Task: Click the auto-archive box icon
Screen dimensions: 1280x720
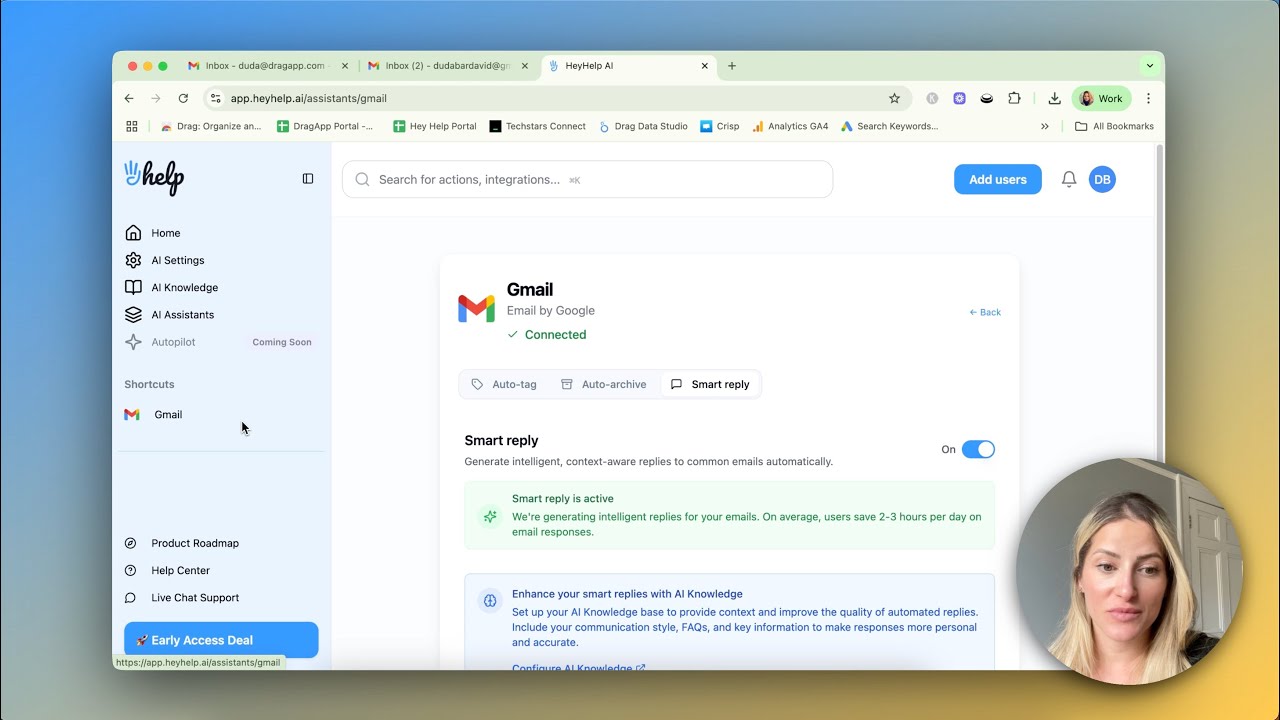Action: (x=567, y=384)
